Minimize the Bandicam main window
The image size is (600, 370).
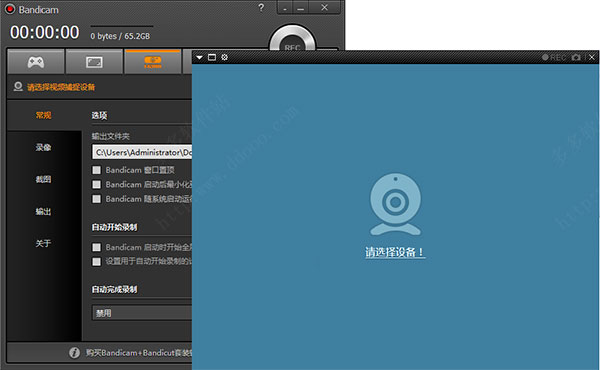pyautogui.click(x=301, y=8)
